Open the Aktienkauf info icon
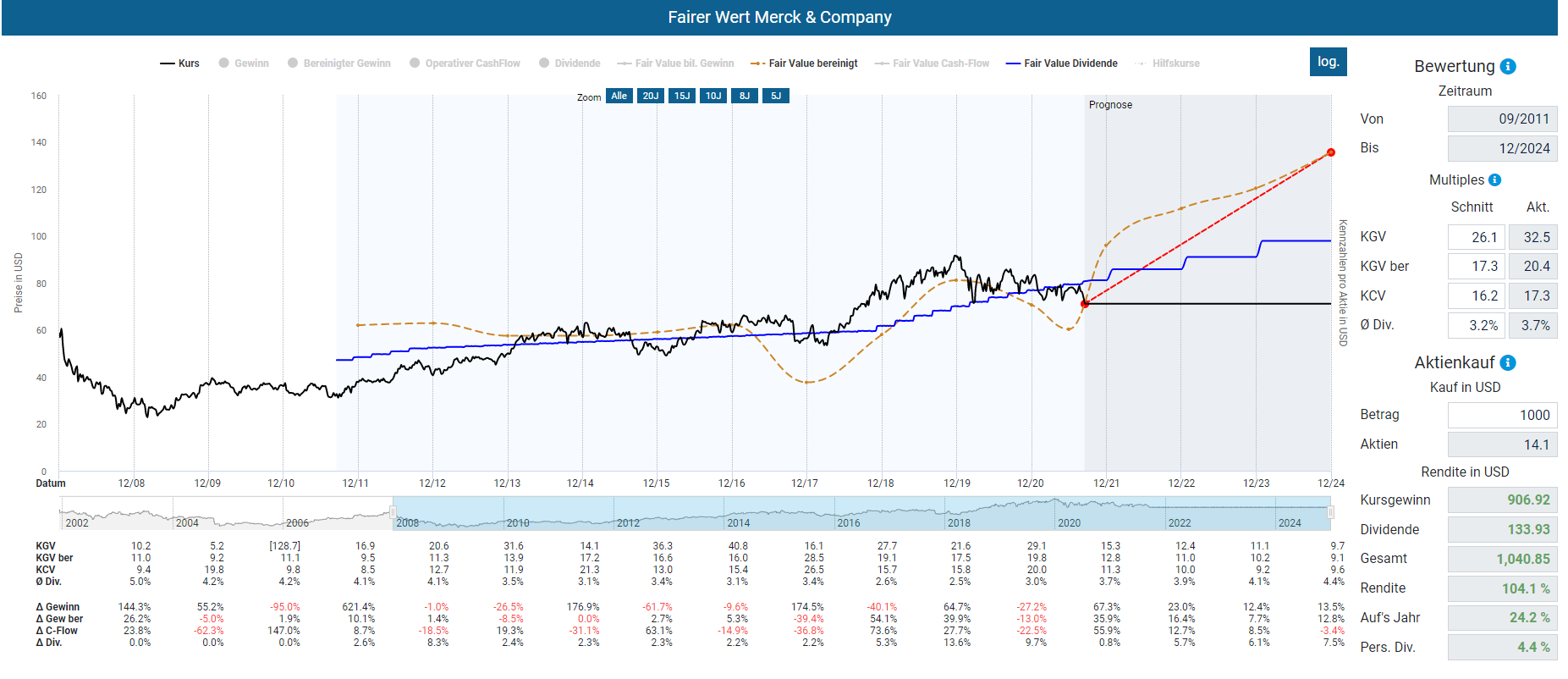Viewport: 1568px width, 679px height. pos(1508,363)
